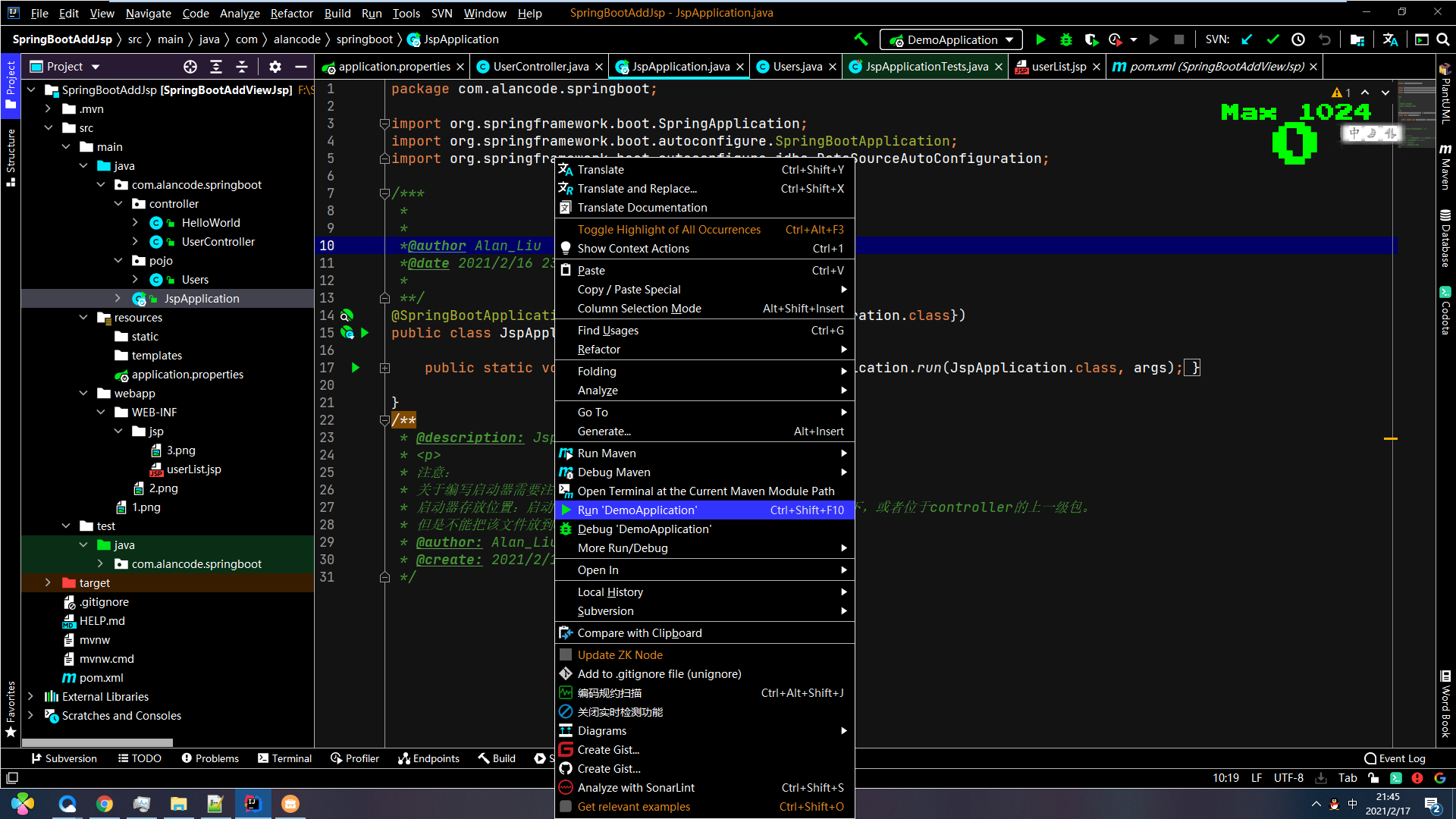Open the Terminal tool window
Image resolution: width=1456 pixels, height=819 pixels.
(x=284, y=758)
